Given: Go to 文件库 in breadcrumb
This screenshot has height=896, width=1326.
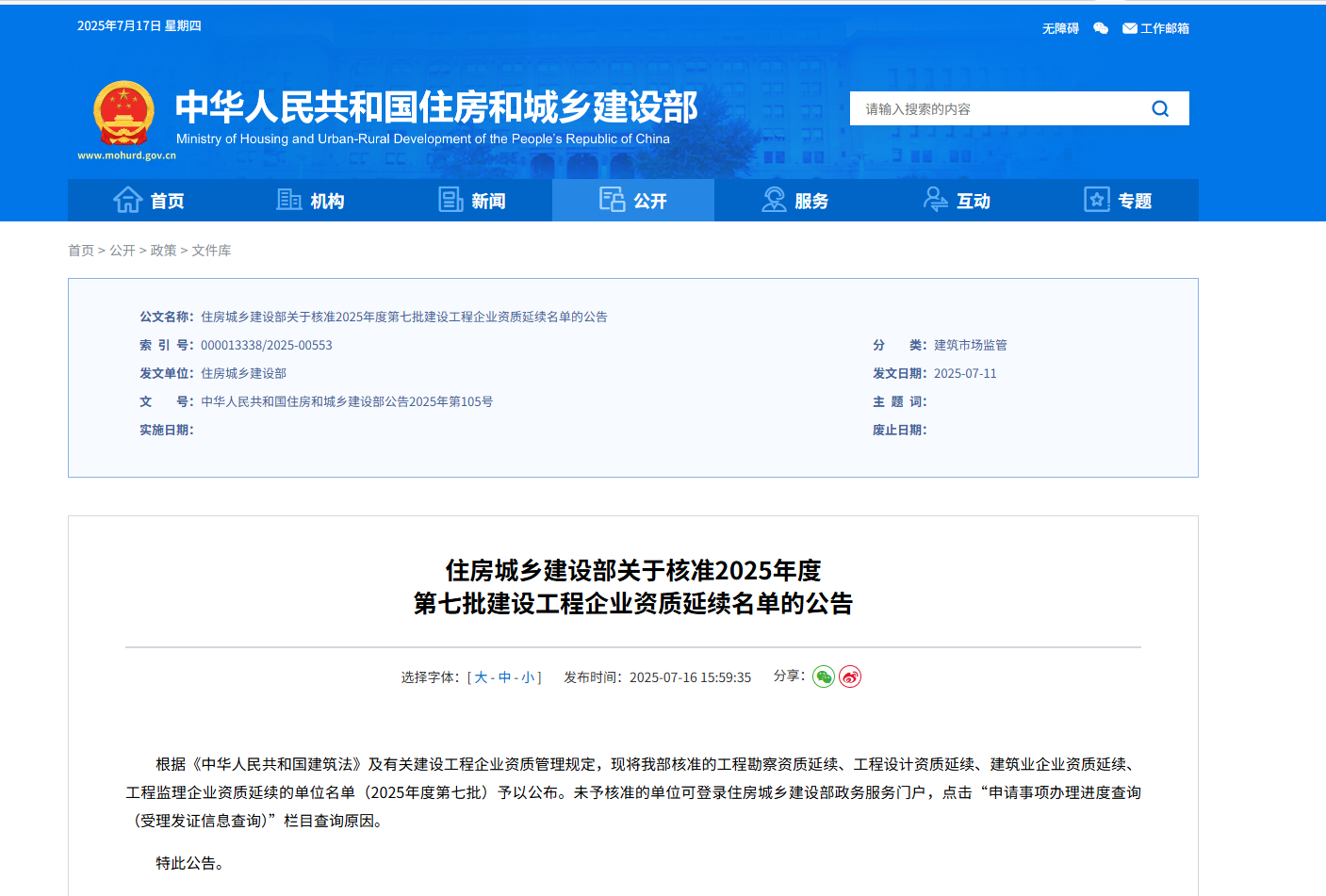Looking at the screenshot, I should click(211, 251).
